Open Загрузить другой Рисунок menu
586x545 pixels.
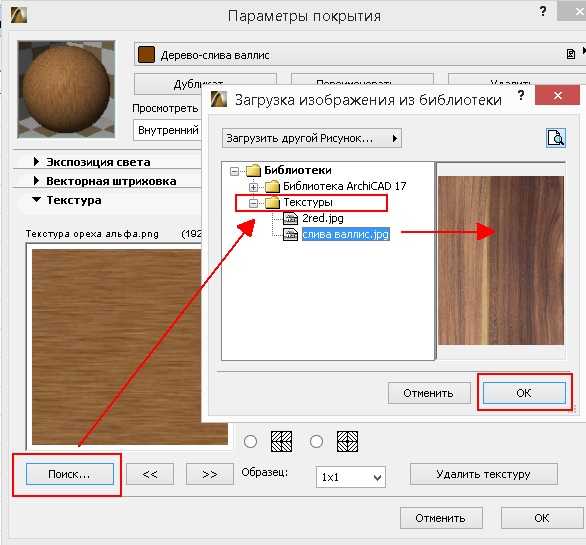coord(312,138)
